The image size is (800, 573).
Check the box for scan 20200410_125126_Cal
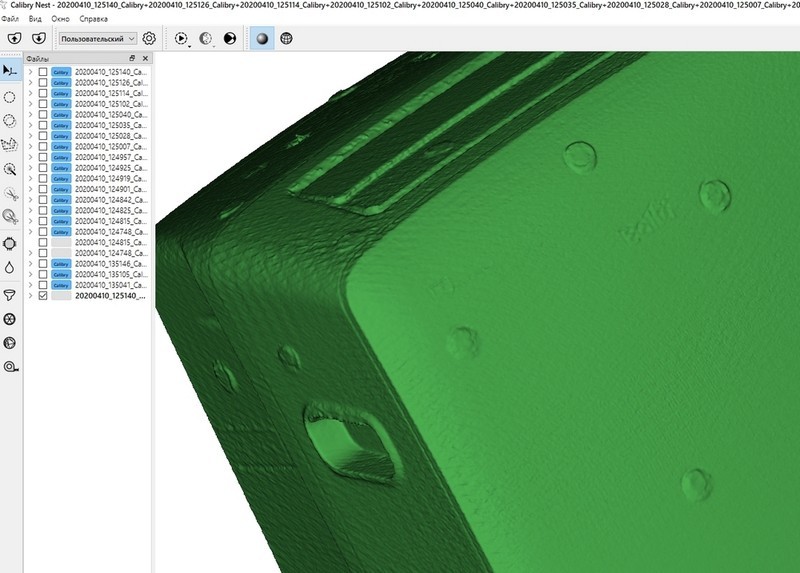pos(43,83)
